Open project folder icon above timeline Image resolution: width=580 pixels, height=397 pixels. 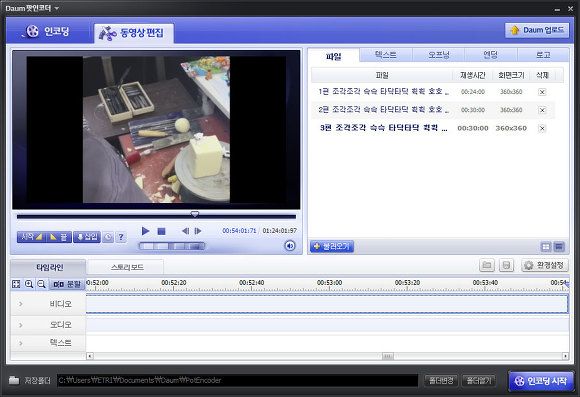point(487,265)
